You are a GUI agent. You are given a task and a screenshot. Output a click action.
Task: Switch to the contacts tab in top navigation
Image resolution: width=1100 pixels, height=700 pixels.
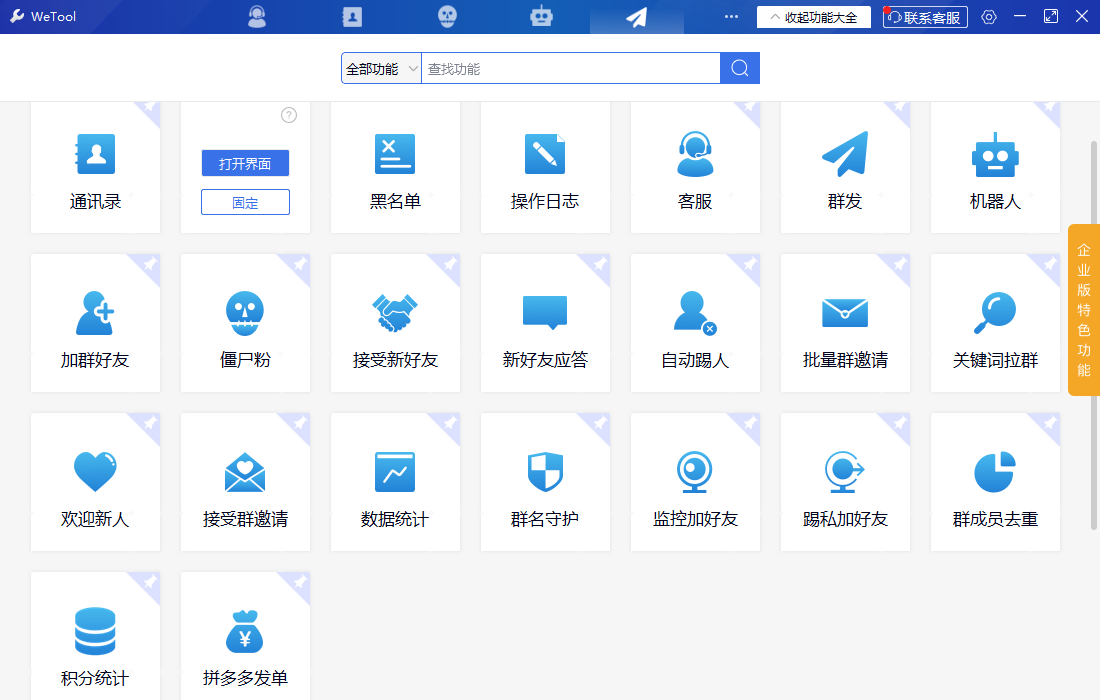click(351, 16)
